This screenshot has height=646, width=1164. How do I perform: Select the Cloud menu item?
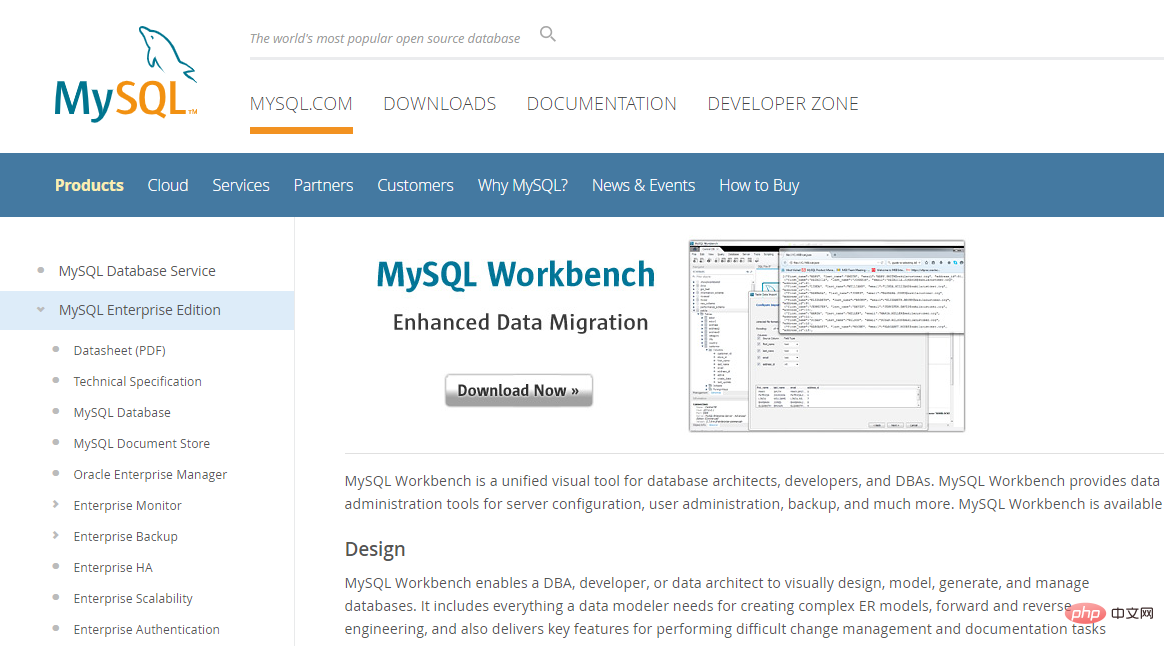pos(168,185)
